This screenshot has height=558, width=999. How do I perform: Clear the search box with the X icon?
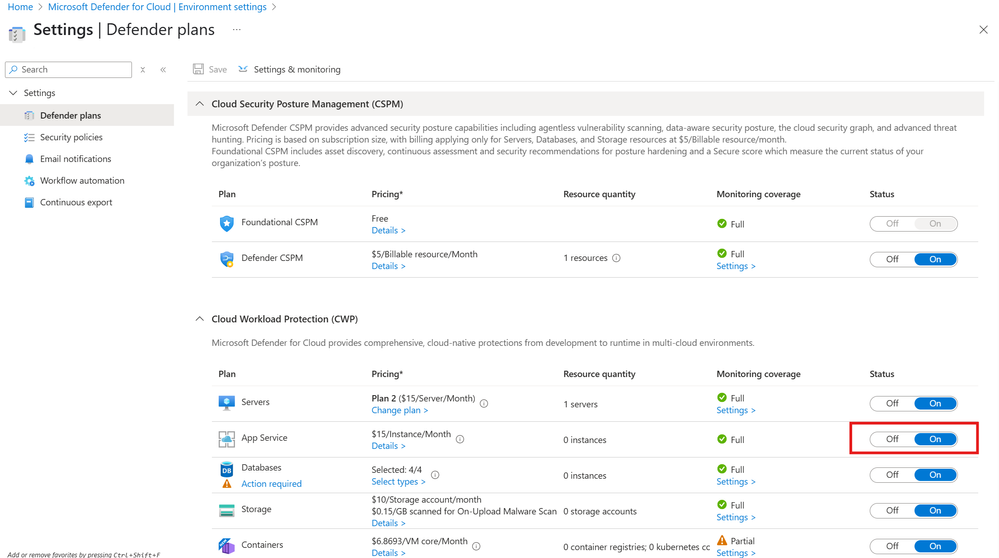[x=143, y=69]
